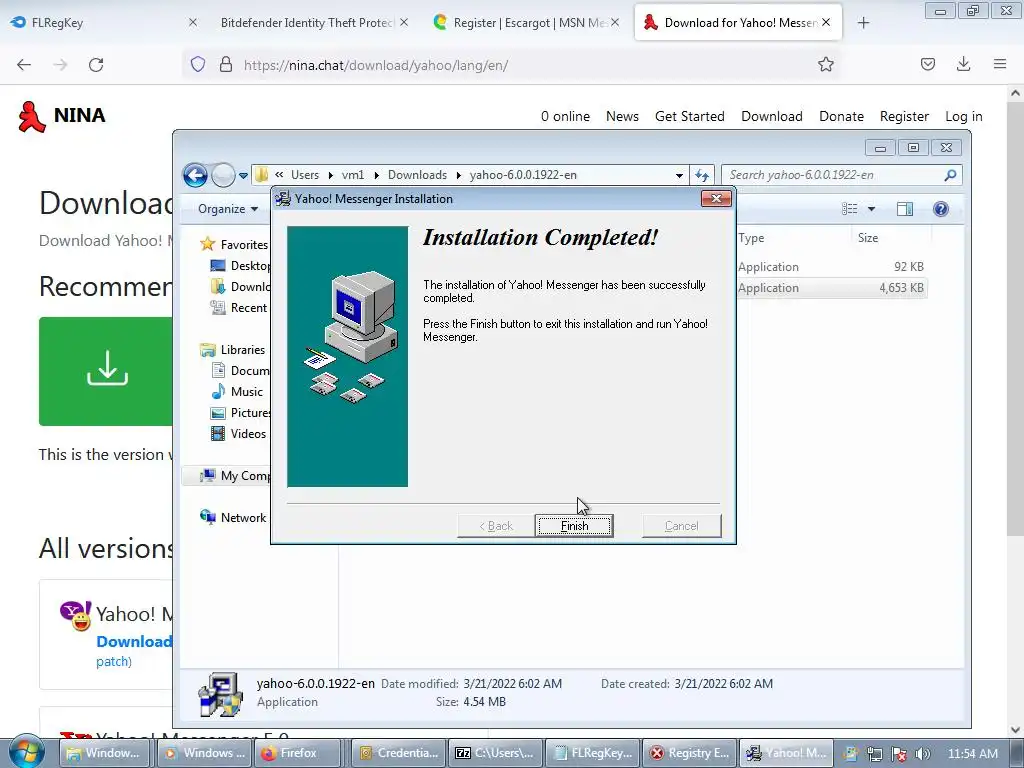Open Register on NINA site

904,116
